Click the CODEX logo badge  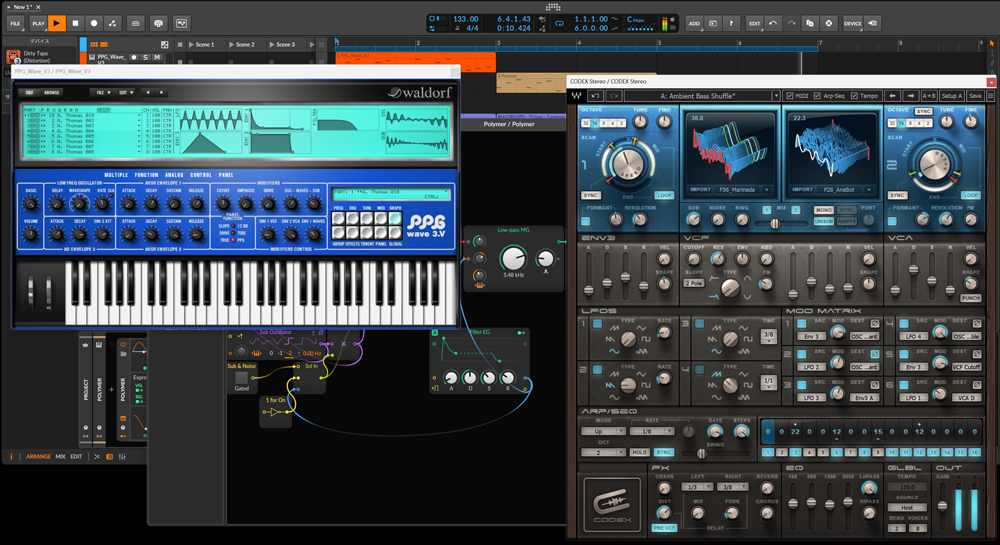612,505
